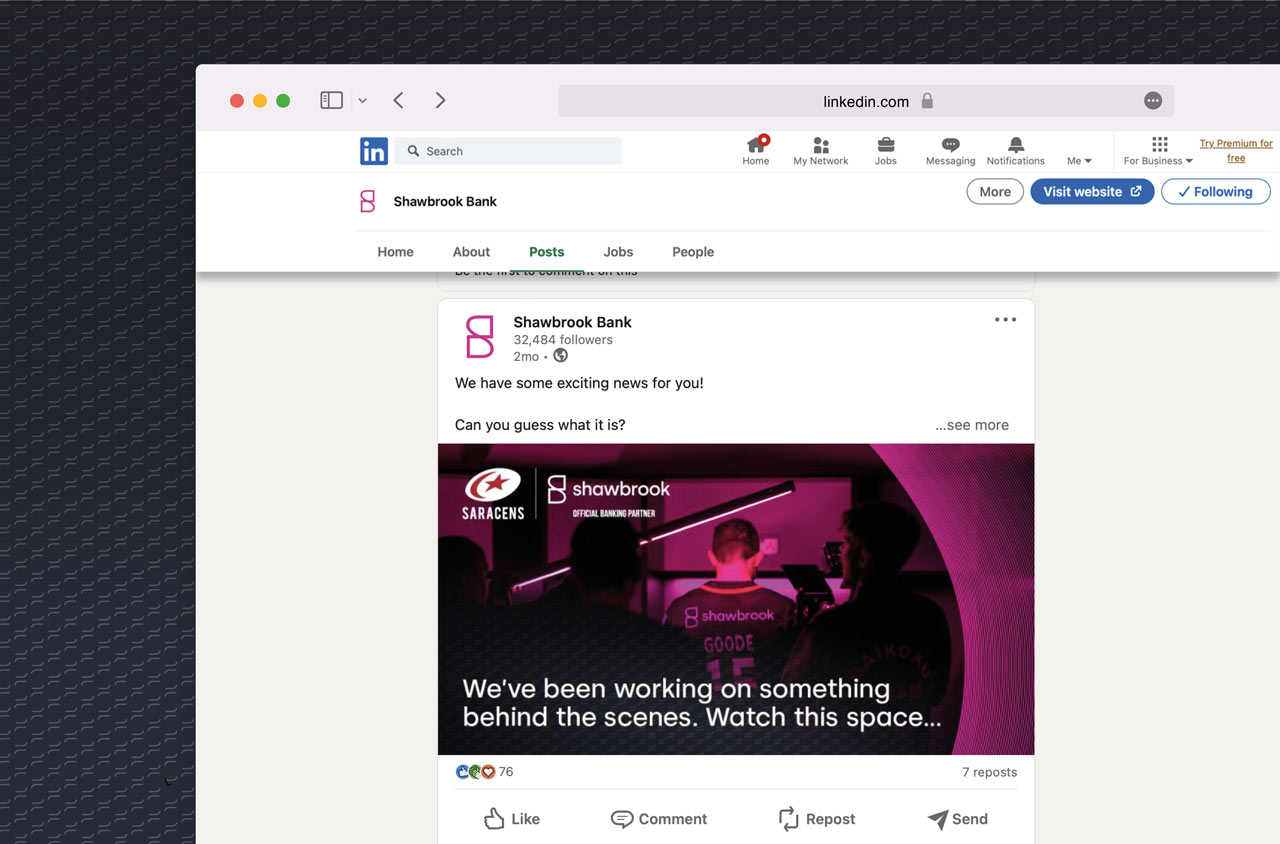Open the sidebar tab group dropdown chevron
Image resolution: width=1280 pixels, height=844 pixels.
(x=362, y=101)
